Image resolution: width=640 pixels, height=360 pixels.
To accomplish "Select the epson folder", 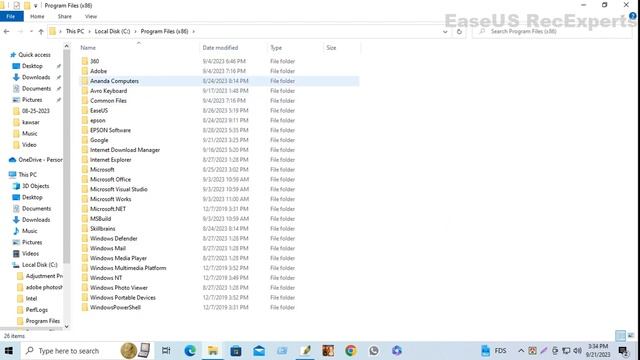I will click(98, 120).
